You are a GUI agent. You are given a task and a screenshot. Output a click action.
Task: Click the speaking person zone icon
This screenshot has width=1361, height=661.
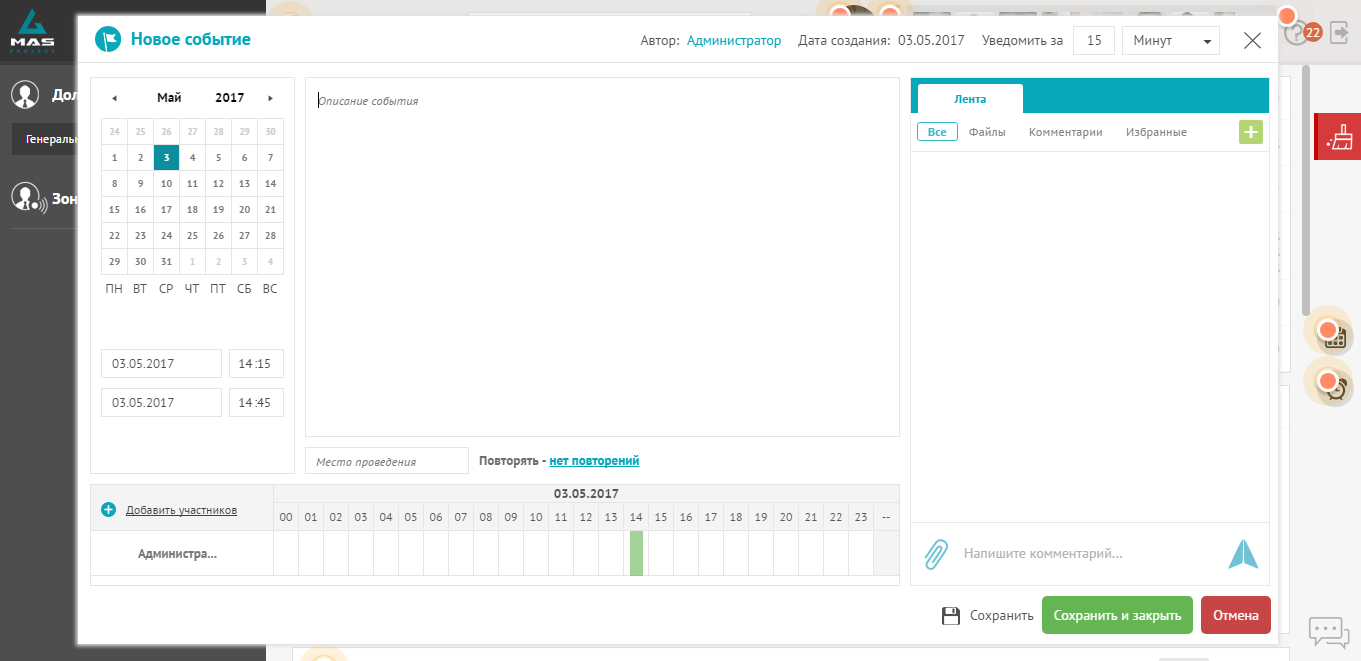pyautogui.click(x=27, y=198)
